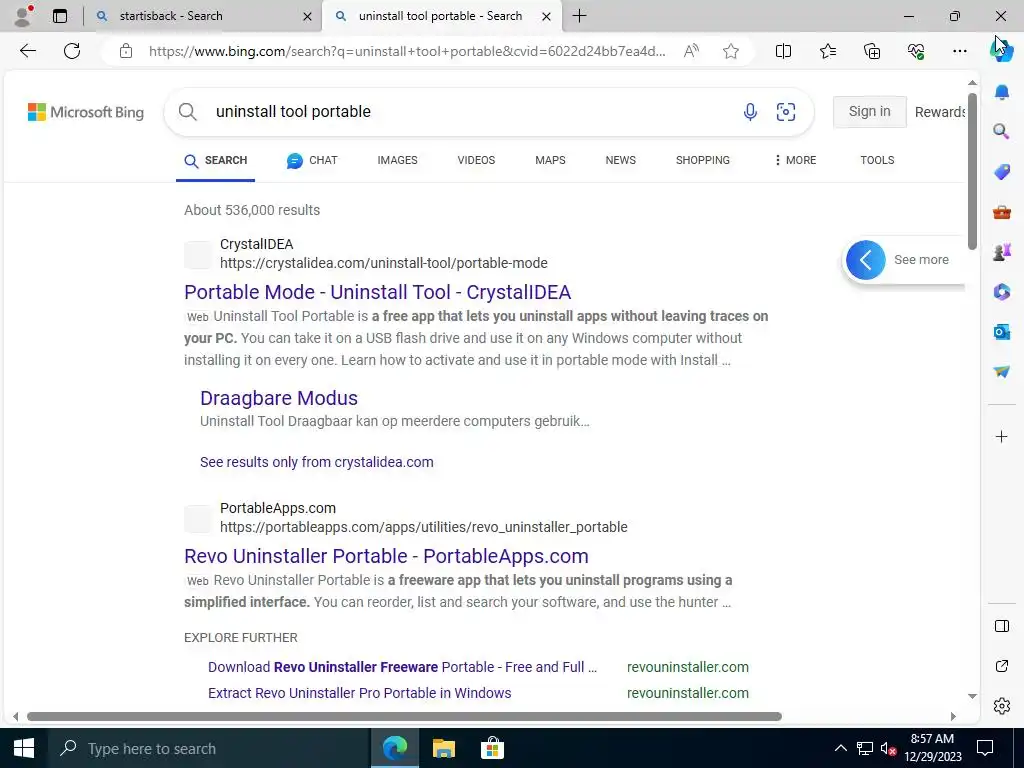1024x768 pixels.
Task: Add app to sidebar with plus
Action: coord(1002,436)
